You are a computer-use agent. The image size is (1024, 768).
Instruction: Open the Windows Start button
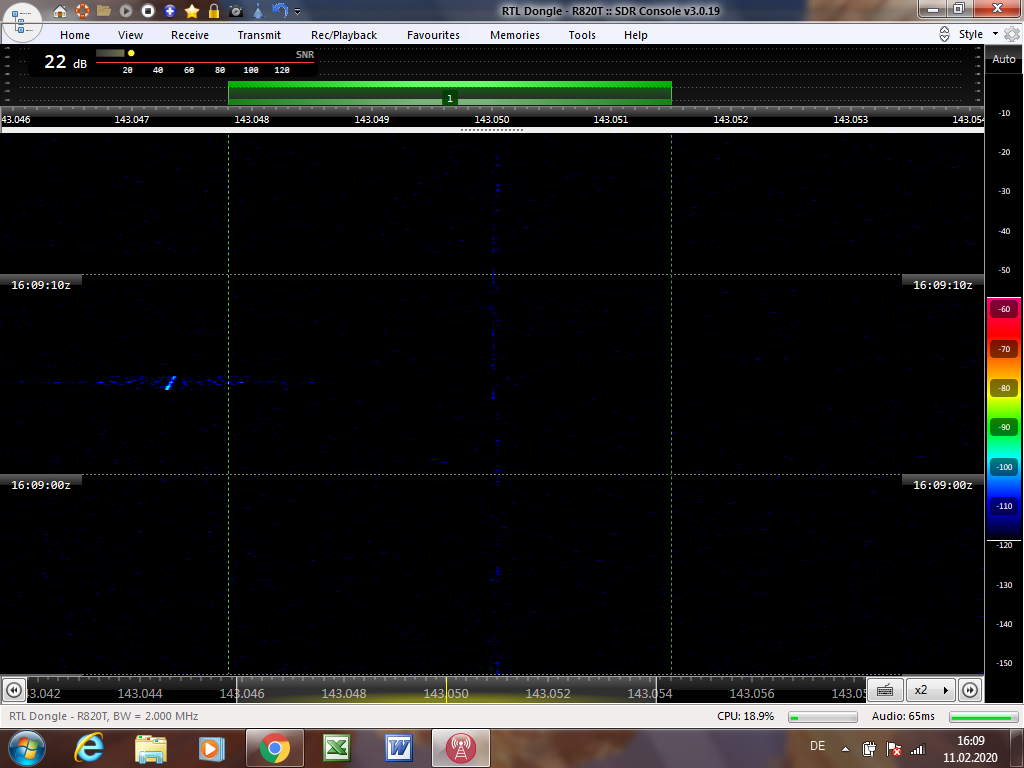click(27, 748)
